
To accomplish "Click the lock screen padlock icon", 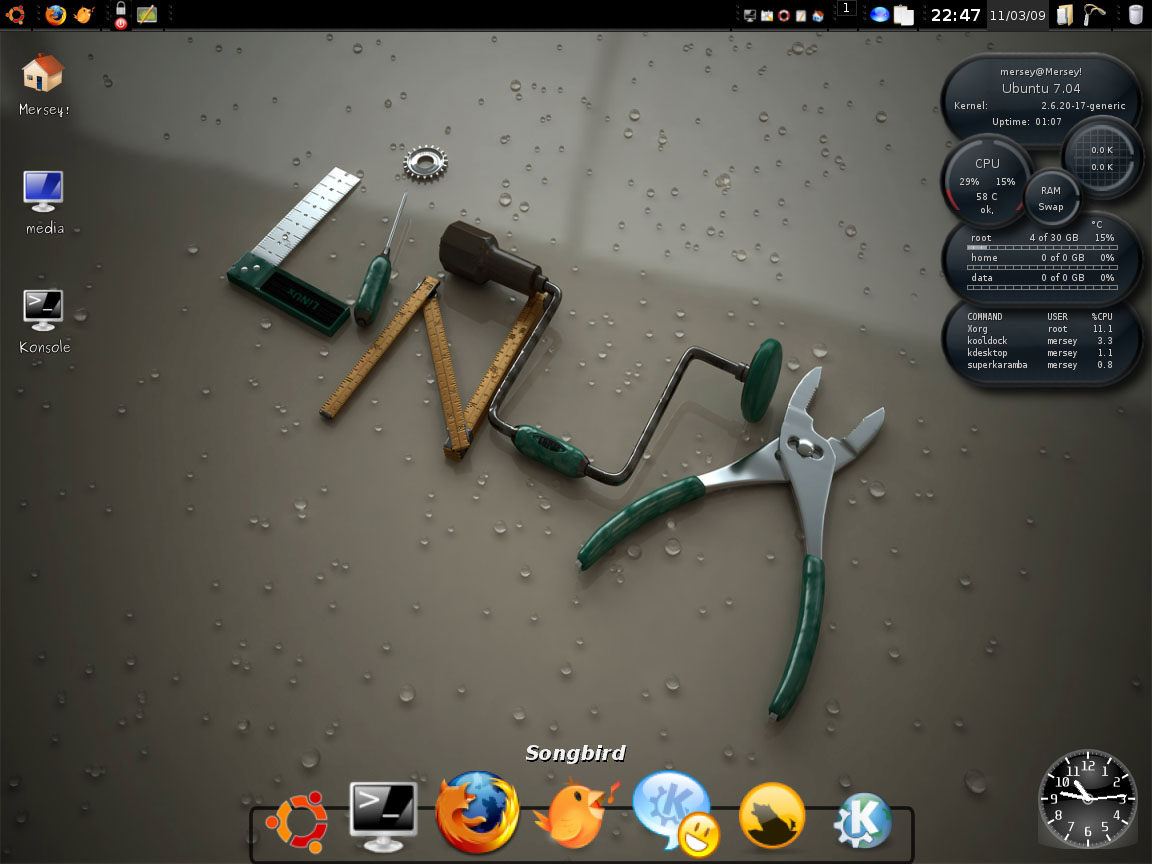I will coord(121,8).
